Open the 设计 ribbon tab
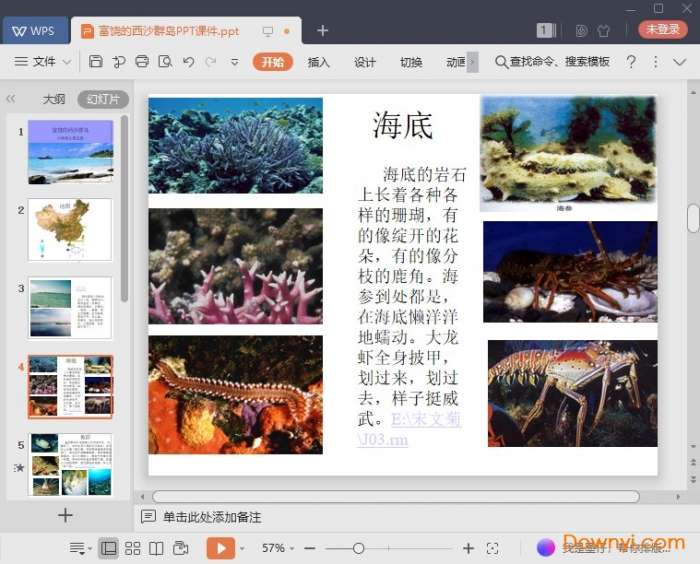700x564 pixels. 365,62
